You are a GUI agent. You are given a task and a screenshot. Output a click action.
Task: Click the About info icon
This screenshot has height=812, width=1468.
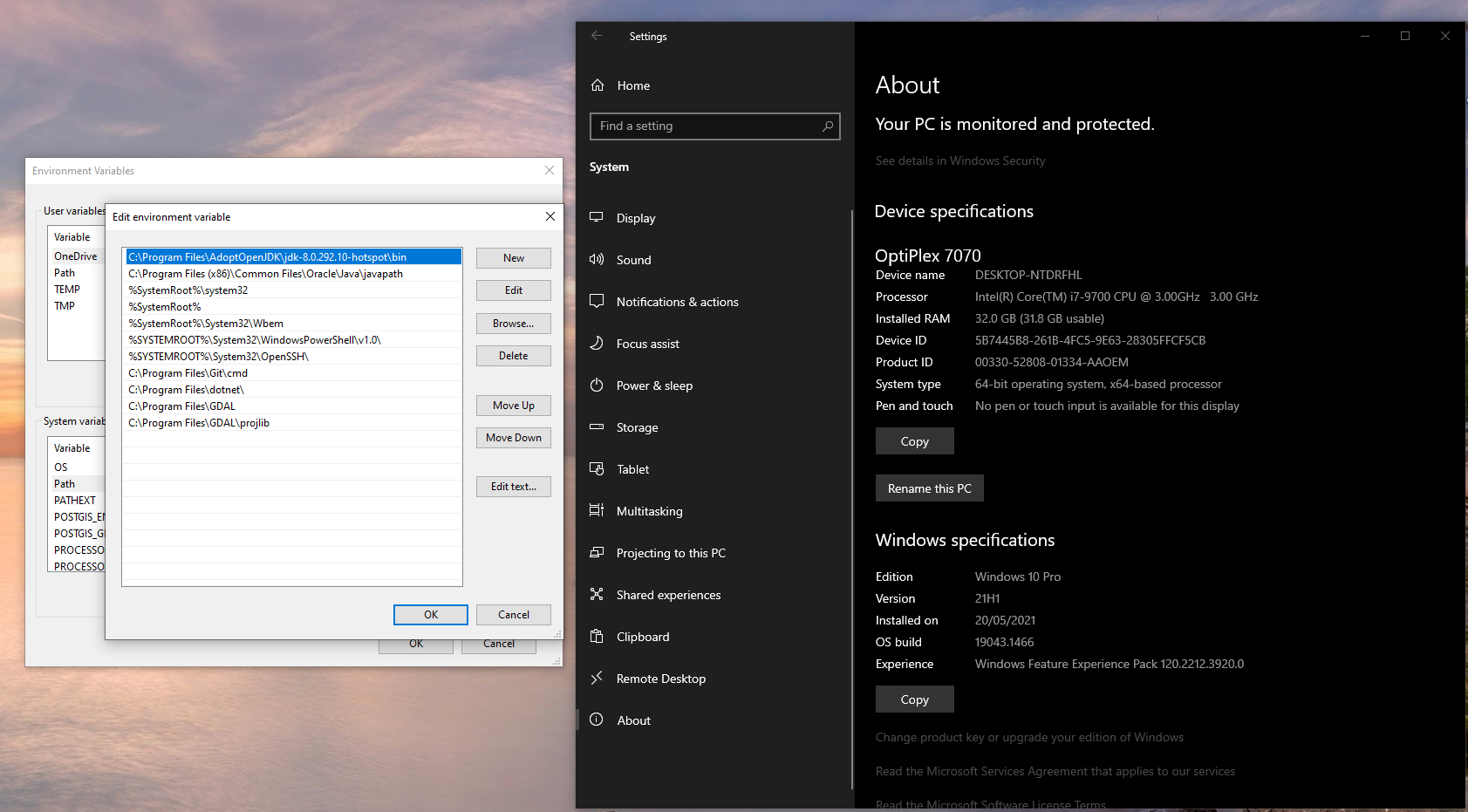(597, 720)
